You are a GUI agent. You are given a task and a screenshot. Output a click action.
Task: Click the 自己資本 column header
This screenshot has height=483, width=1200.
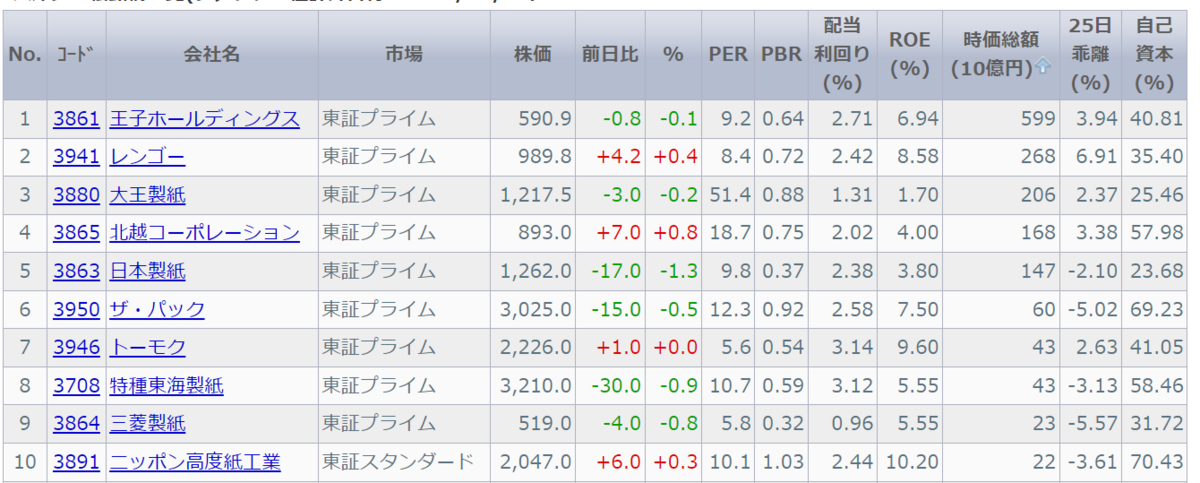click(x=1155, y=55)
